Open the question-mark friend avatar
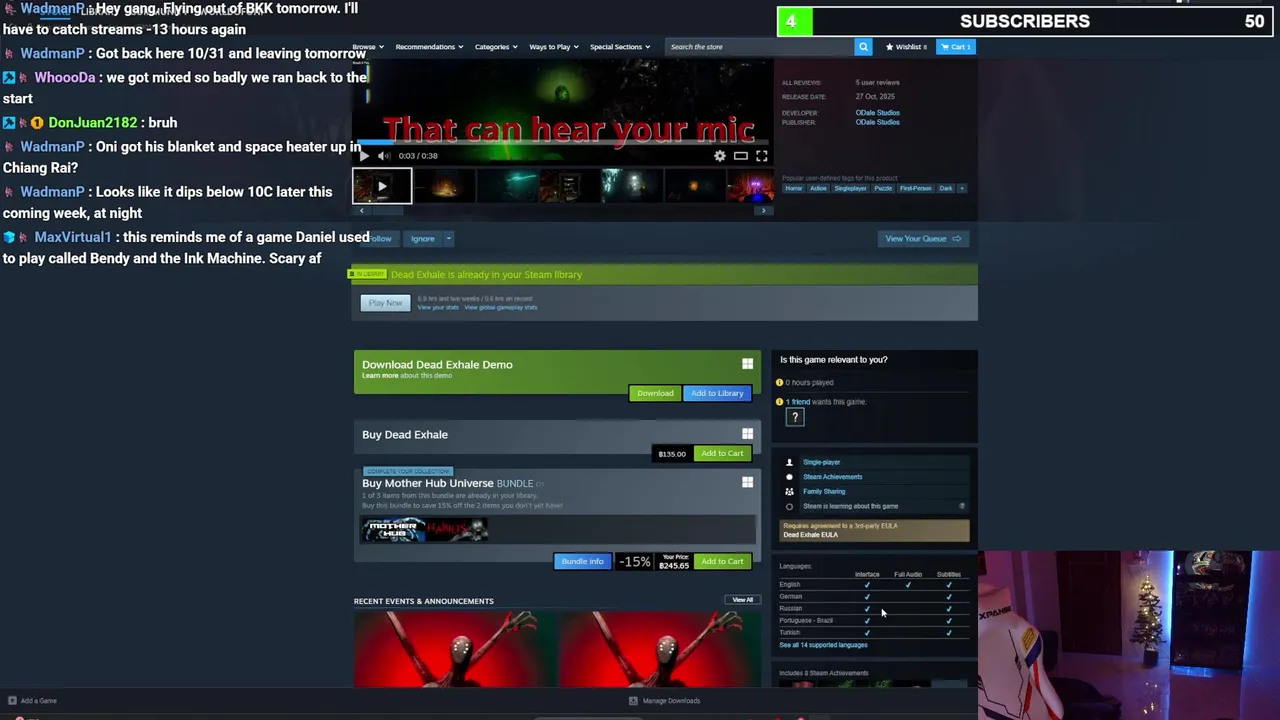Image resolution: width=1280 pixels, height=720 pixels. 795,418
